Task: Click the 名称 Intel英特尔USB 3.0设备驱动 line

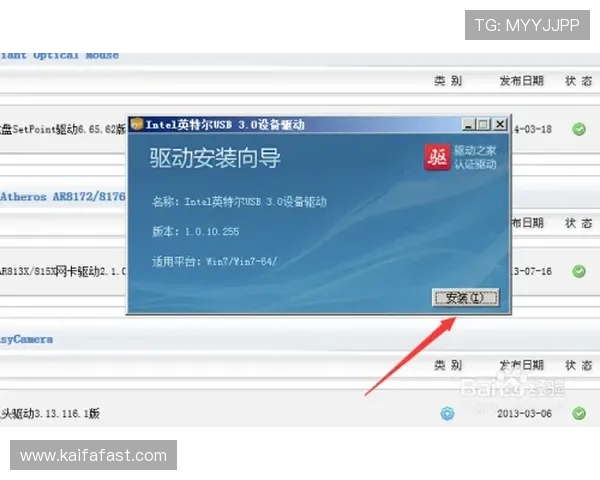Action: point(239,201)
